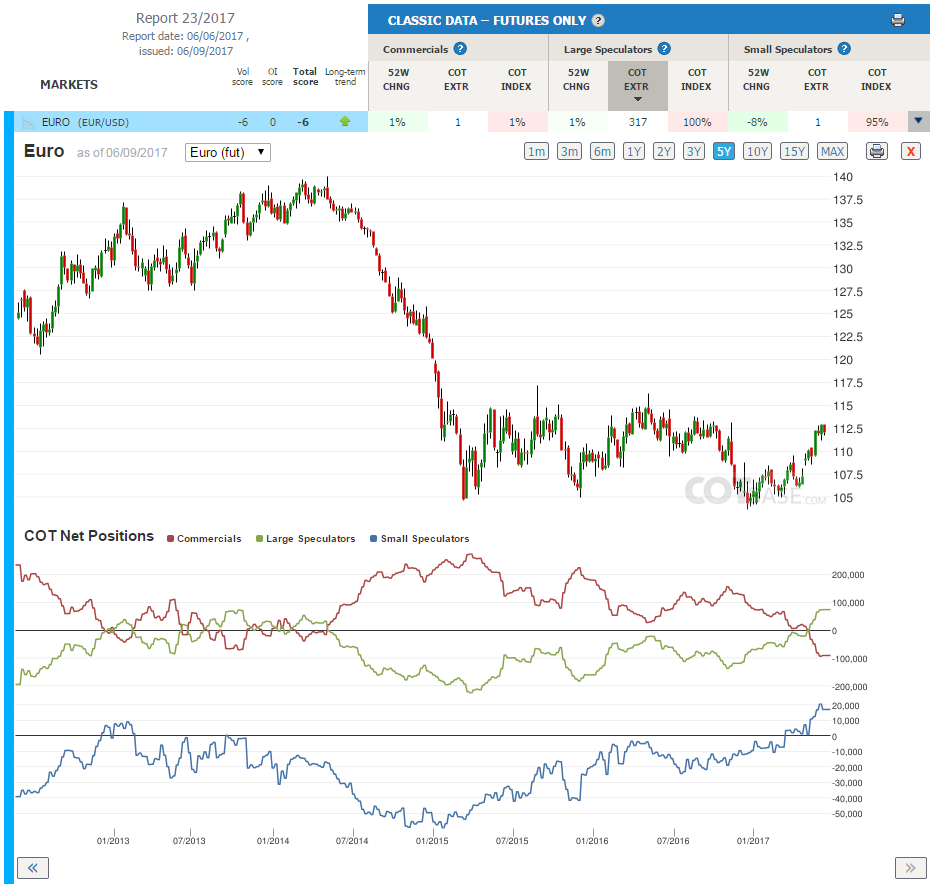Click the 07/2014 date axis marker
Image resolution: width=933 pixels, height=884 pixels.
tap(352, 841)
